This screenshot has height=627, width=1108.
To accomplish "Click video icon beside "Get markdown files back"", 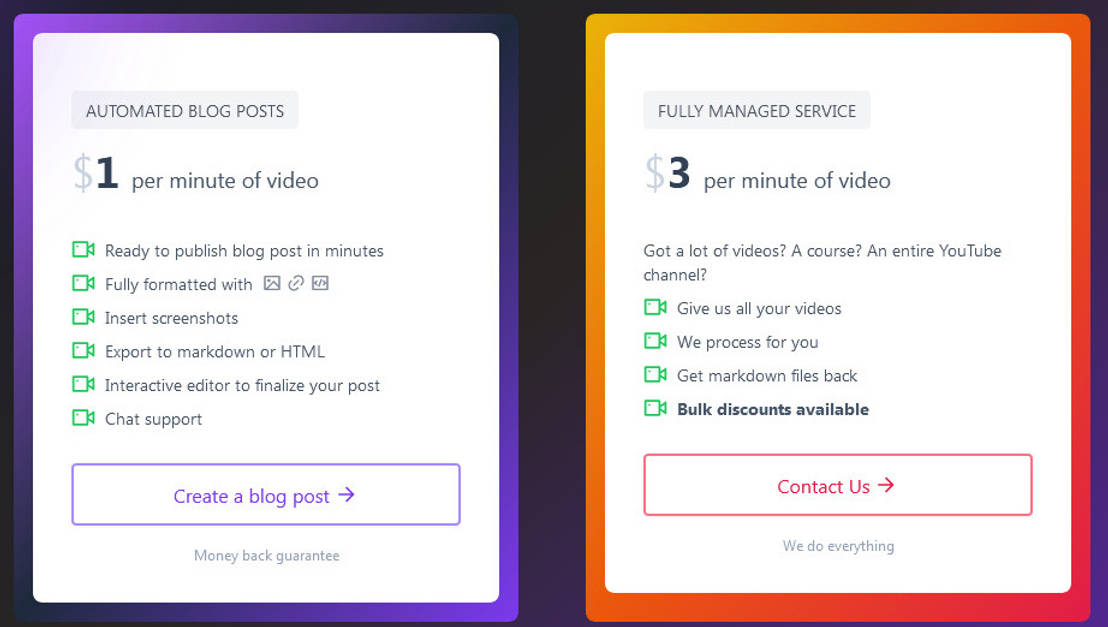I will [x=655, y=375].
